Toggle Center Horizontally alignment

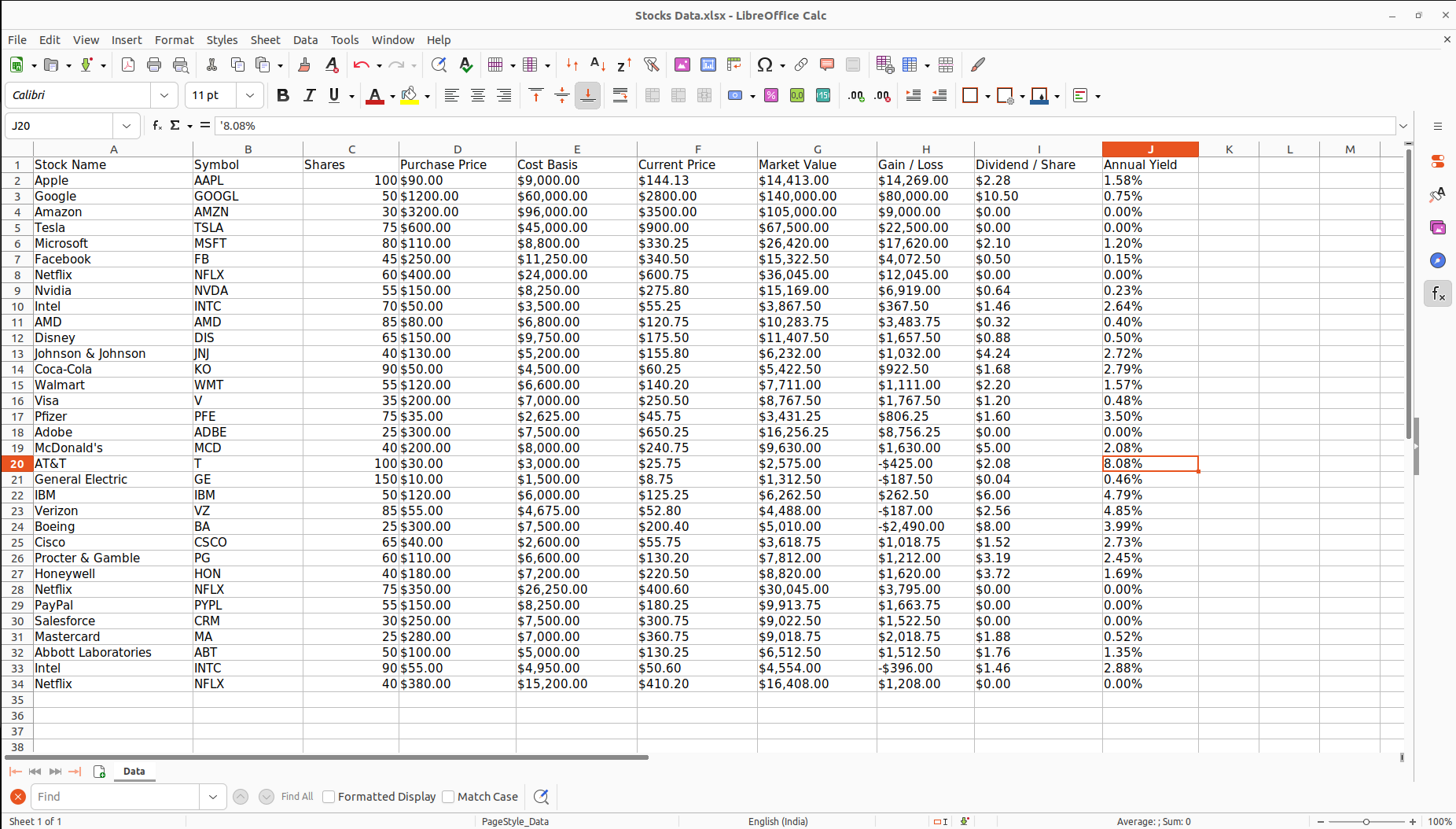[x=478, y=95]
